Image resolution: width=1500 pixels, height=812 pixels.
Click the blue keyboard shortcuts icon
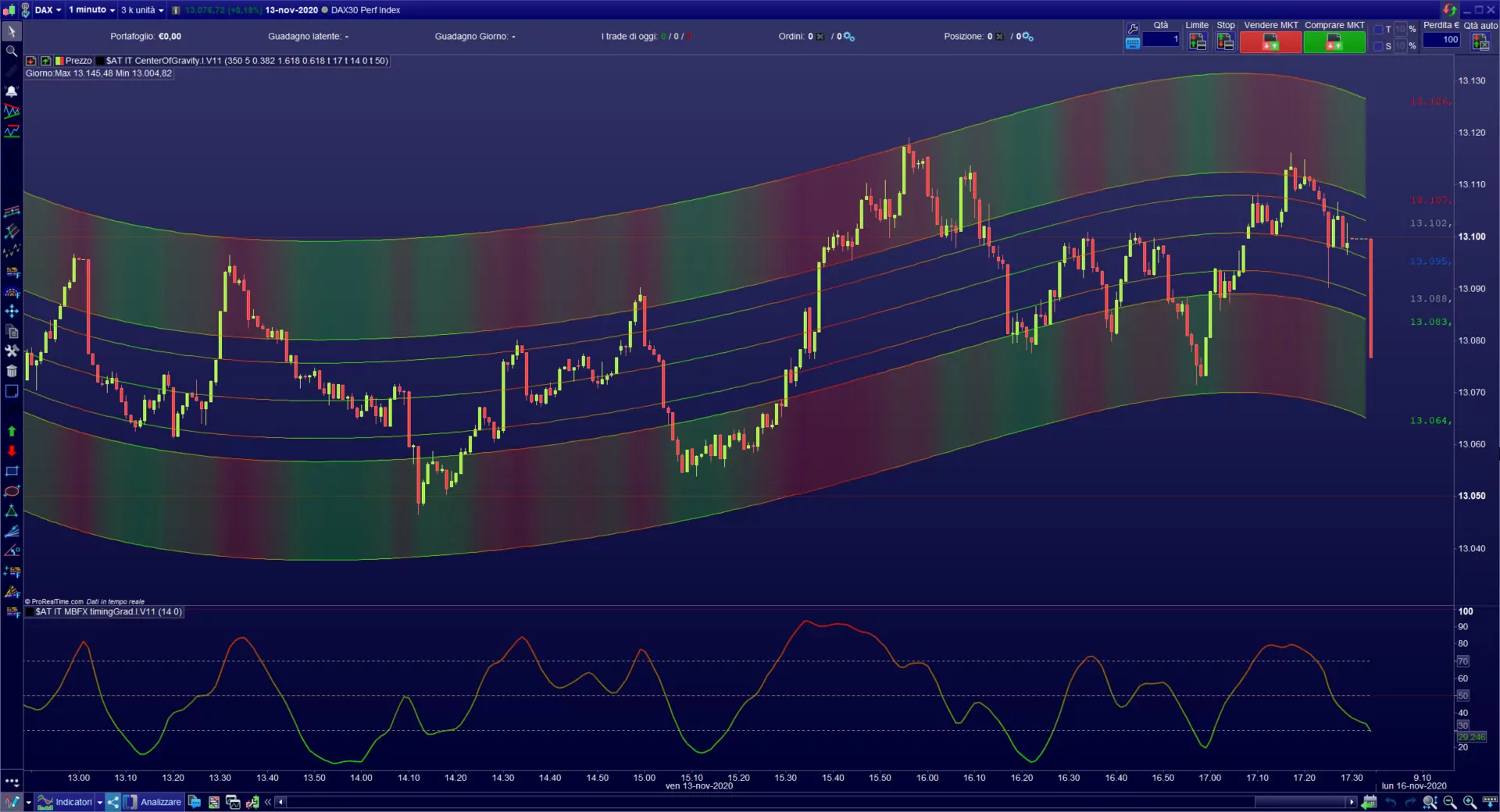point(1132,44)
